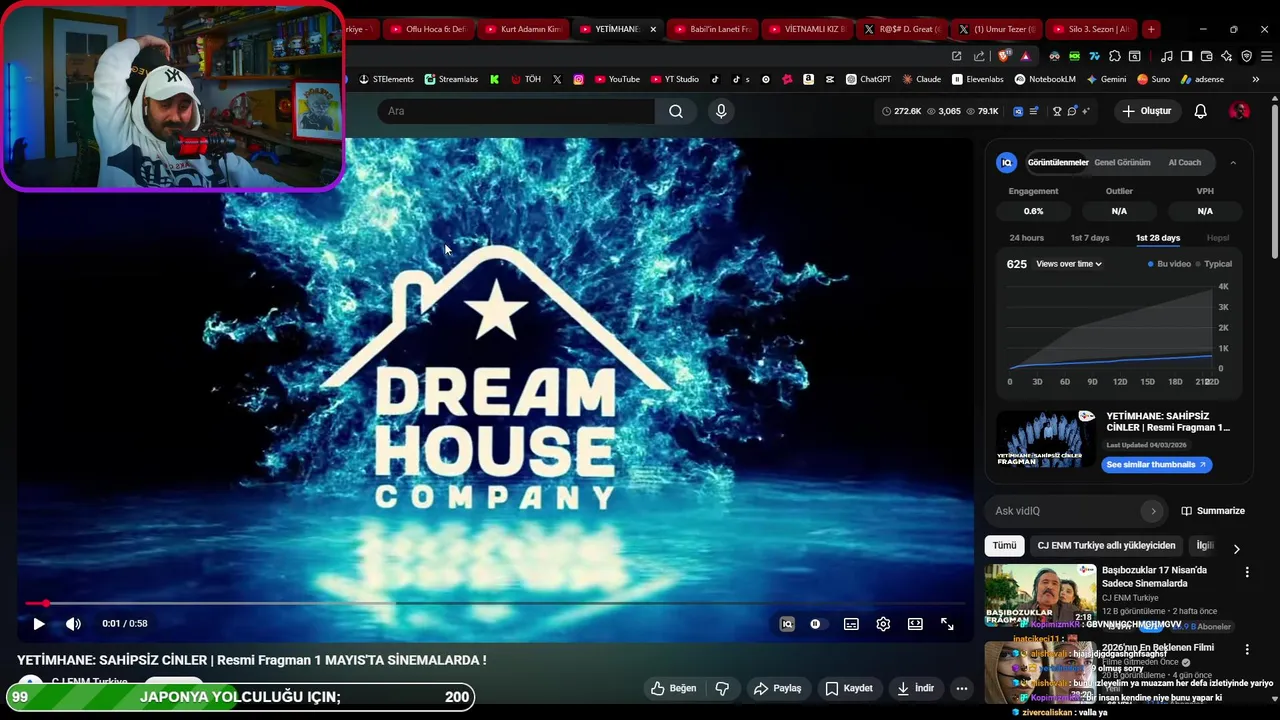
Task: Open the Streamlabs bookmark
Action: coord(451,79)
